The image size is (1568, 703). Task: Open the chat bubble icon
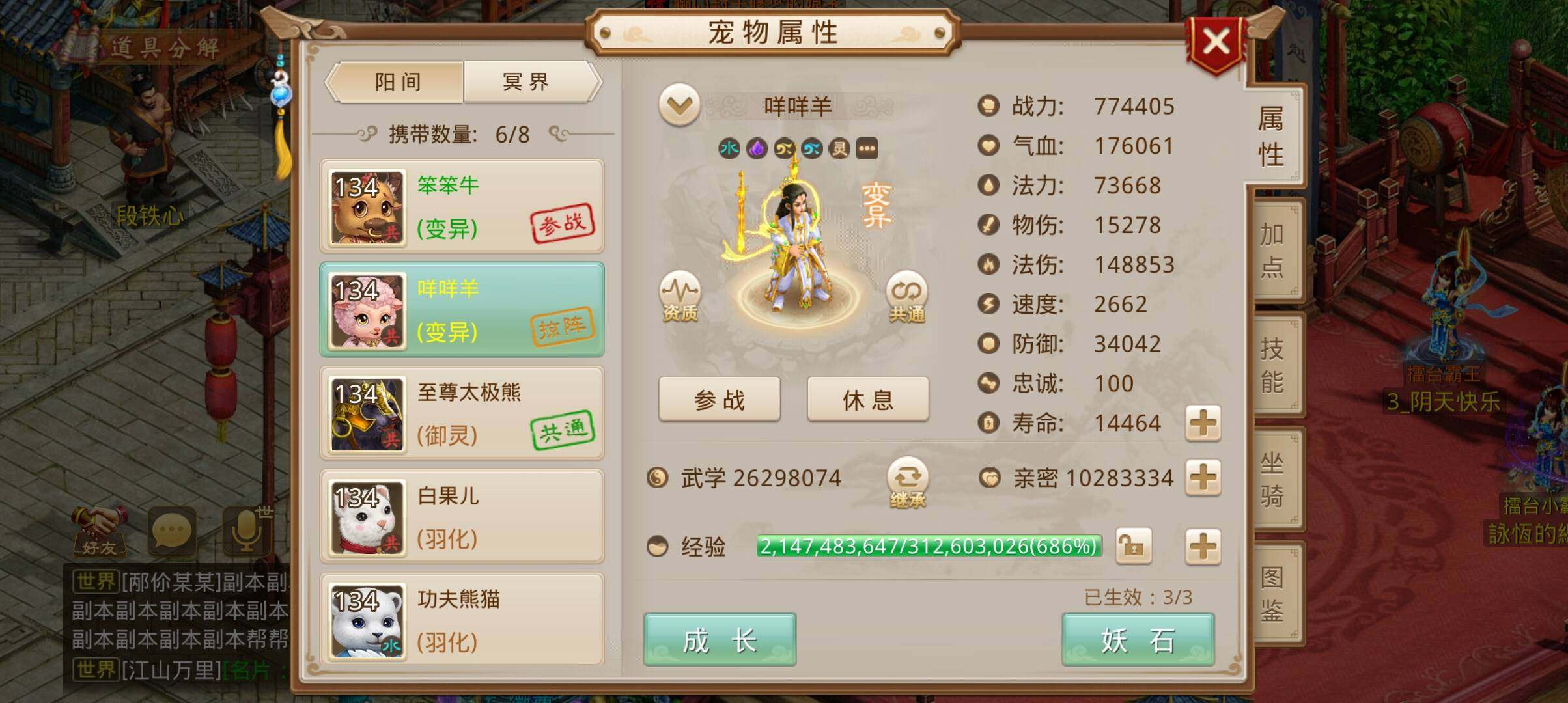[172, 531]
